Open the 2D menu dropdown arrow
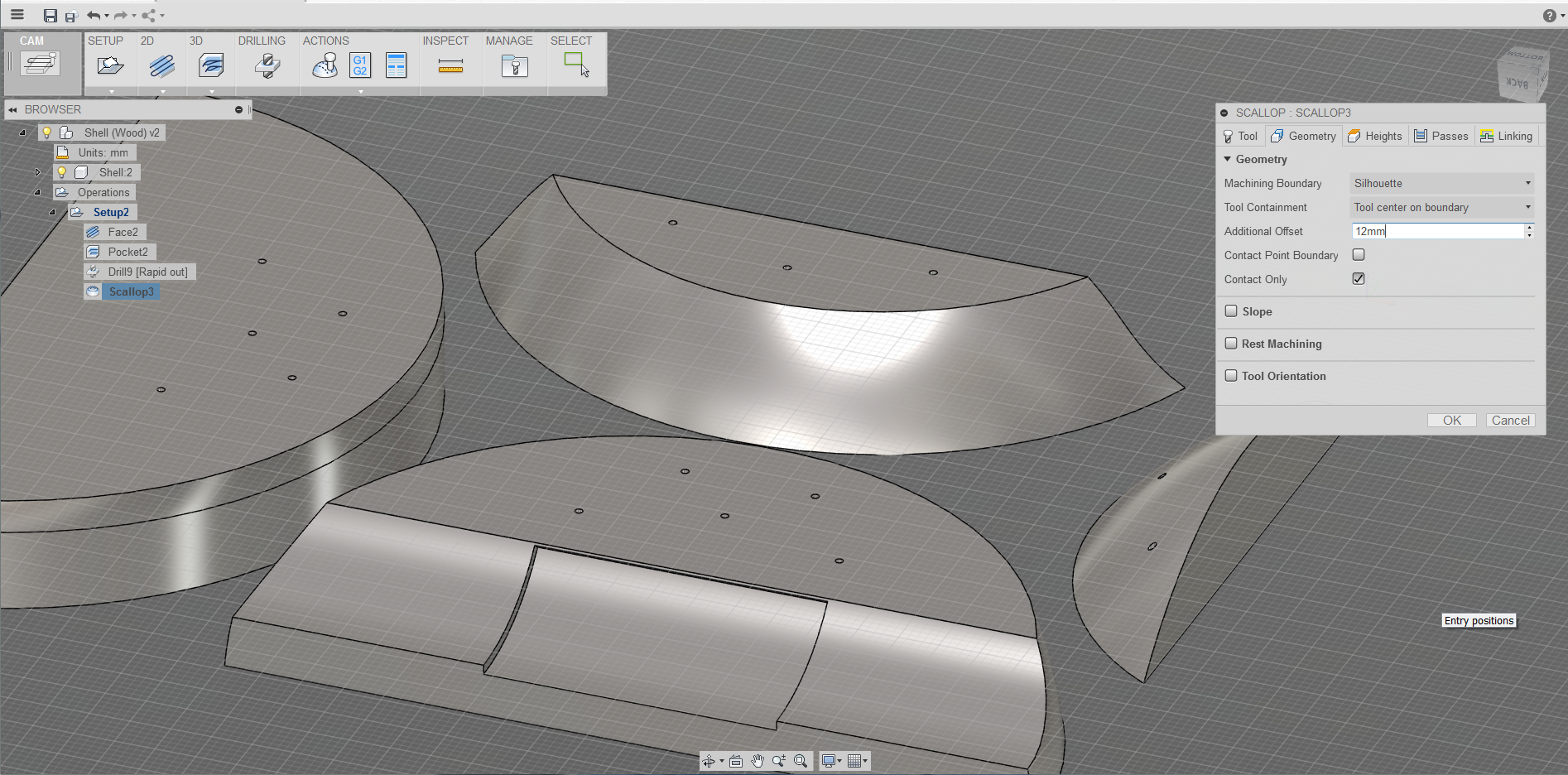The width and height of the screenshot is (1568, 775). [162, 91]
